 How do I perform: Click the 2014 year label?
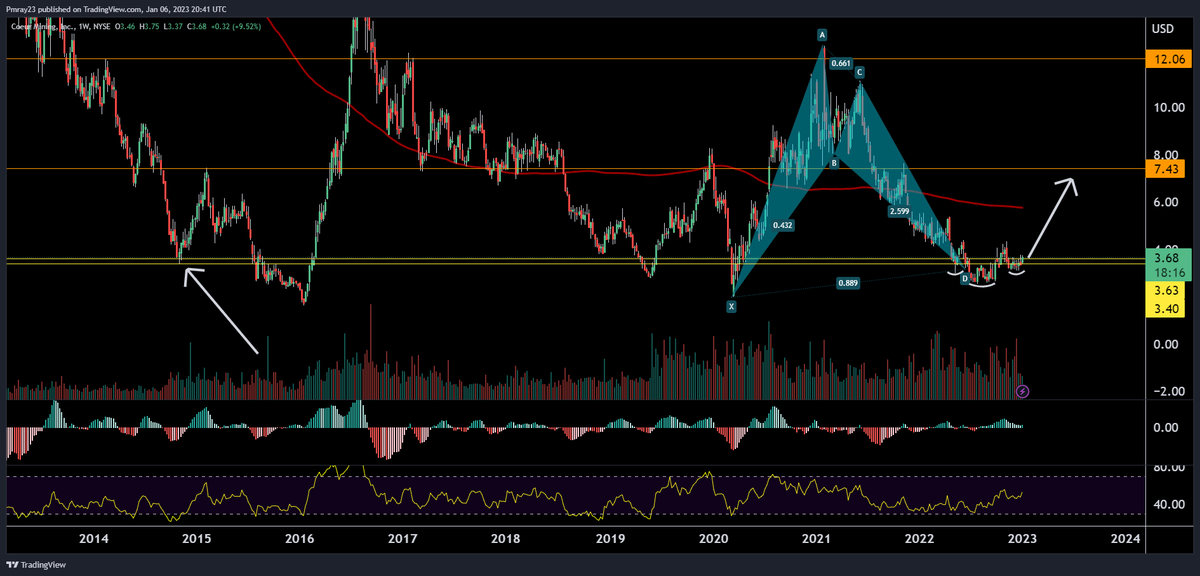pyautogui.click(x=93, y=539)
